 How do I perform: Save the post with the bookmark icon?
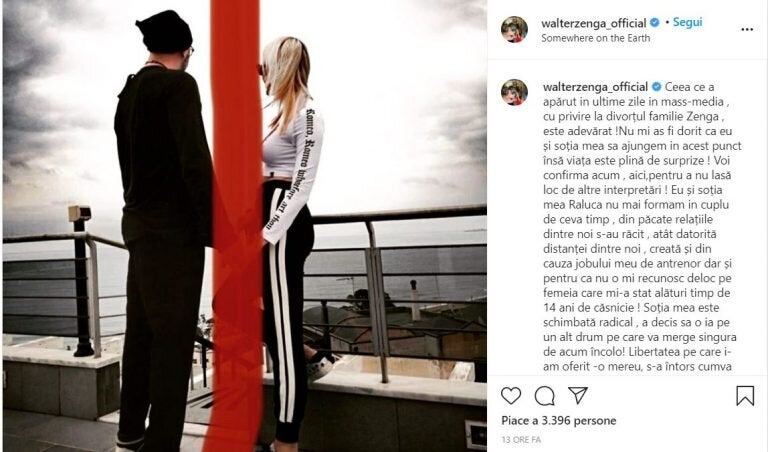(x=745, y=396)
